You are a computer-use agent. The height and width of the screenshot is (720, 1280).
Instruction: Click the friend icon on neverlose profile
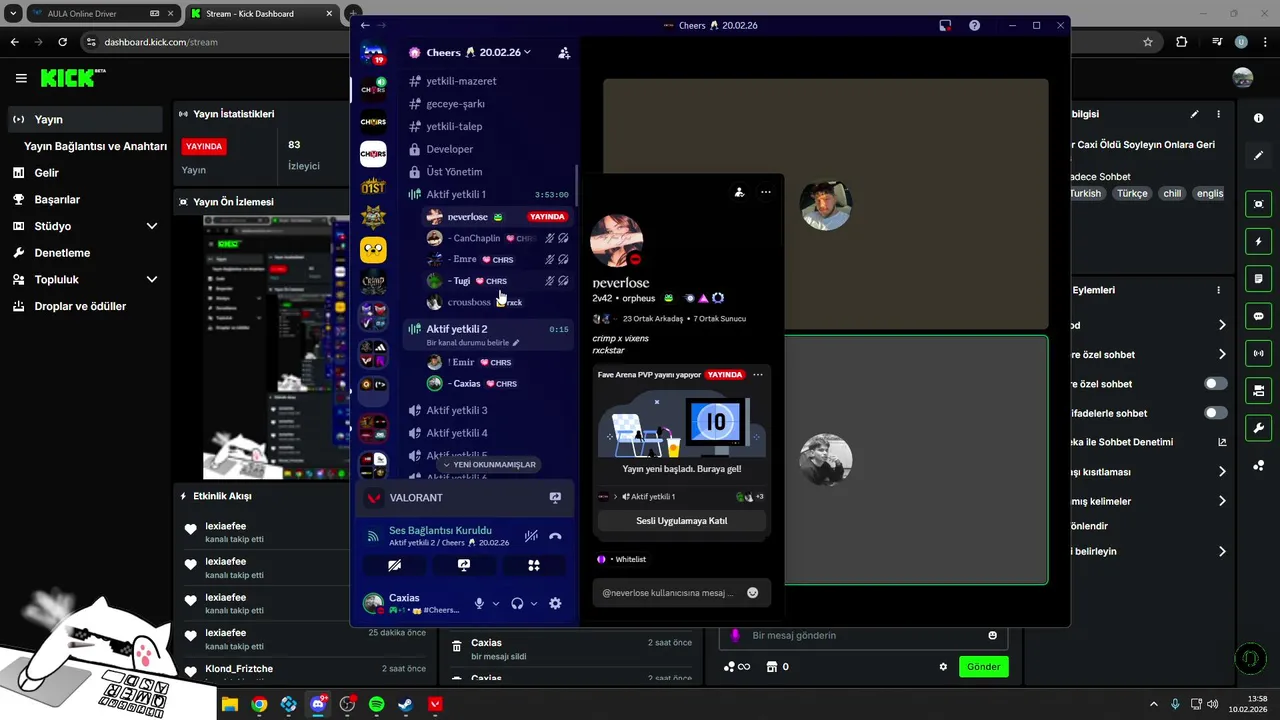tap(739, 192)
